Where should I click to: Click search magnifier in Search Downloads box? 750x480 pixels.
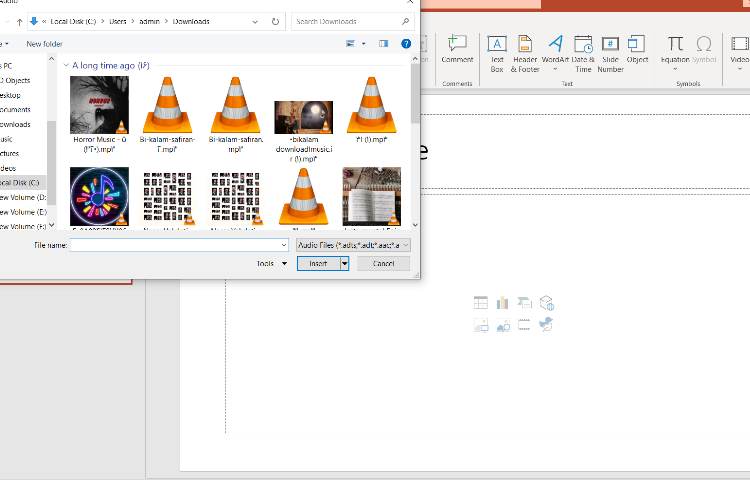(405, 22)
